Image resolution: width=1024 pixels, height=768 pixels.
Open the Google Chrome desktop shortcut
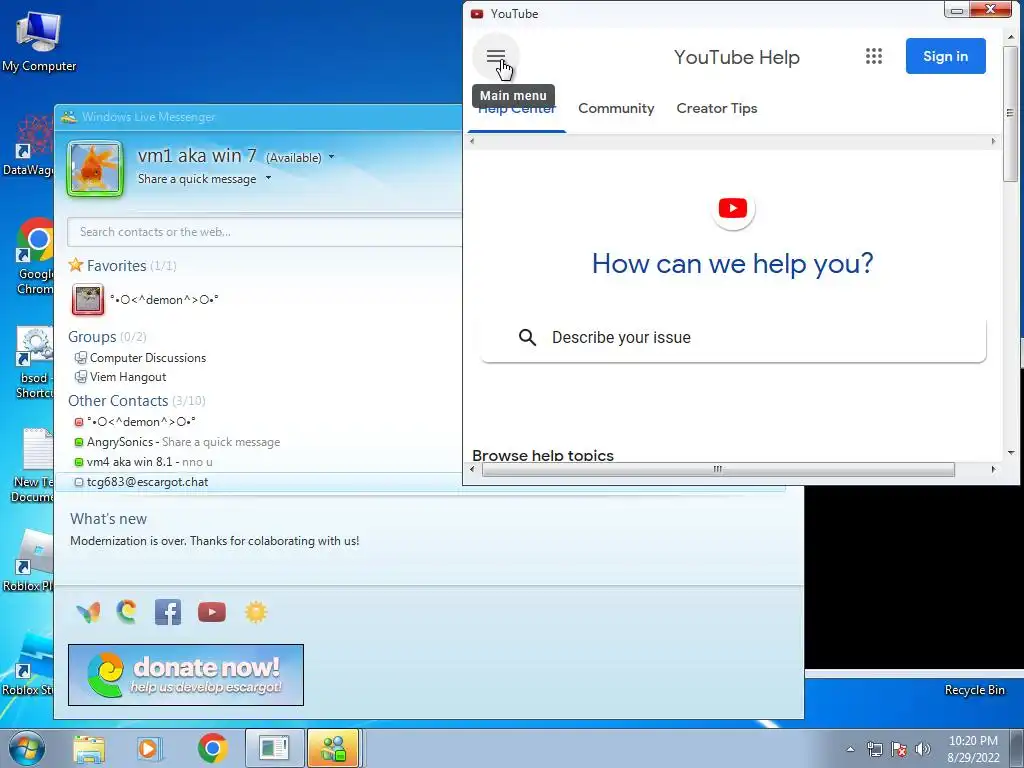tap(35, 257)
